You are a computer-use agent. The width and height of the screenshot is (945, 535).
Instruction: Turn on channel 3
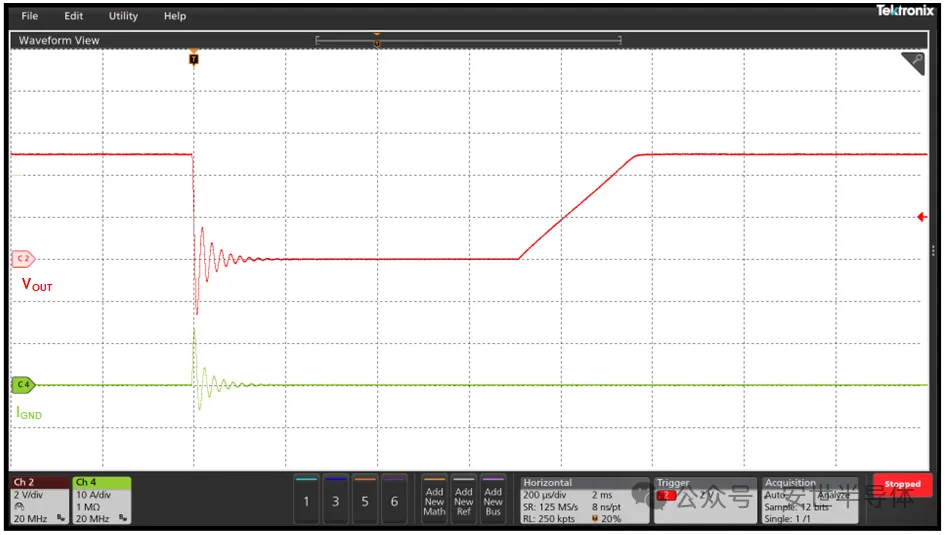point(336,500)
